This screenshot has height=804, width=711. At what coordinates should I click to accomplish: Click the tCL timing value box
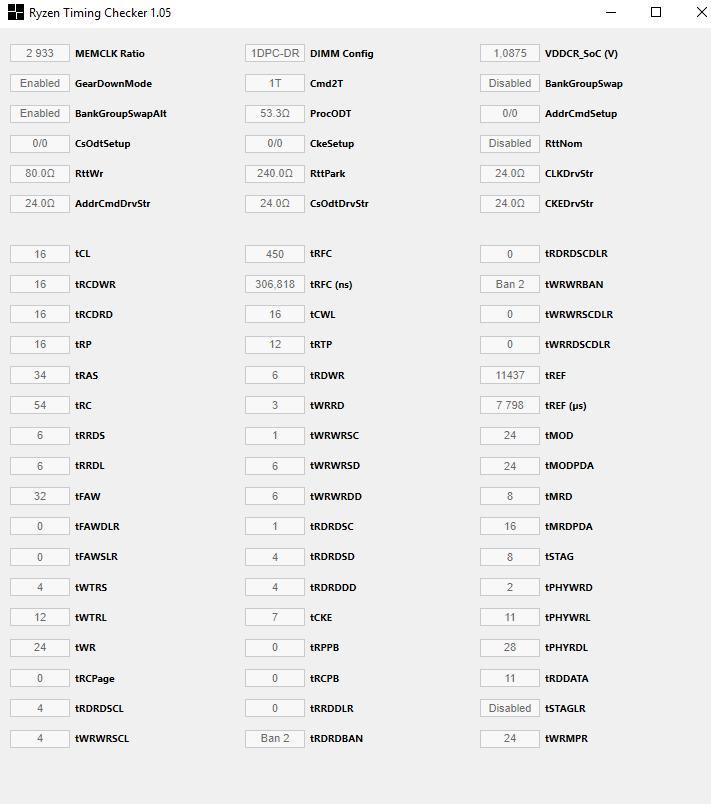click(40, 254)
